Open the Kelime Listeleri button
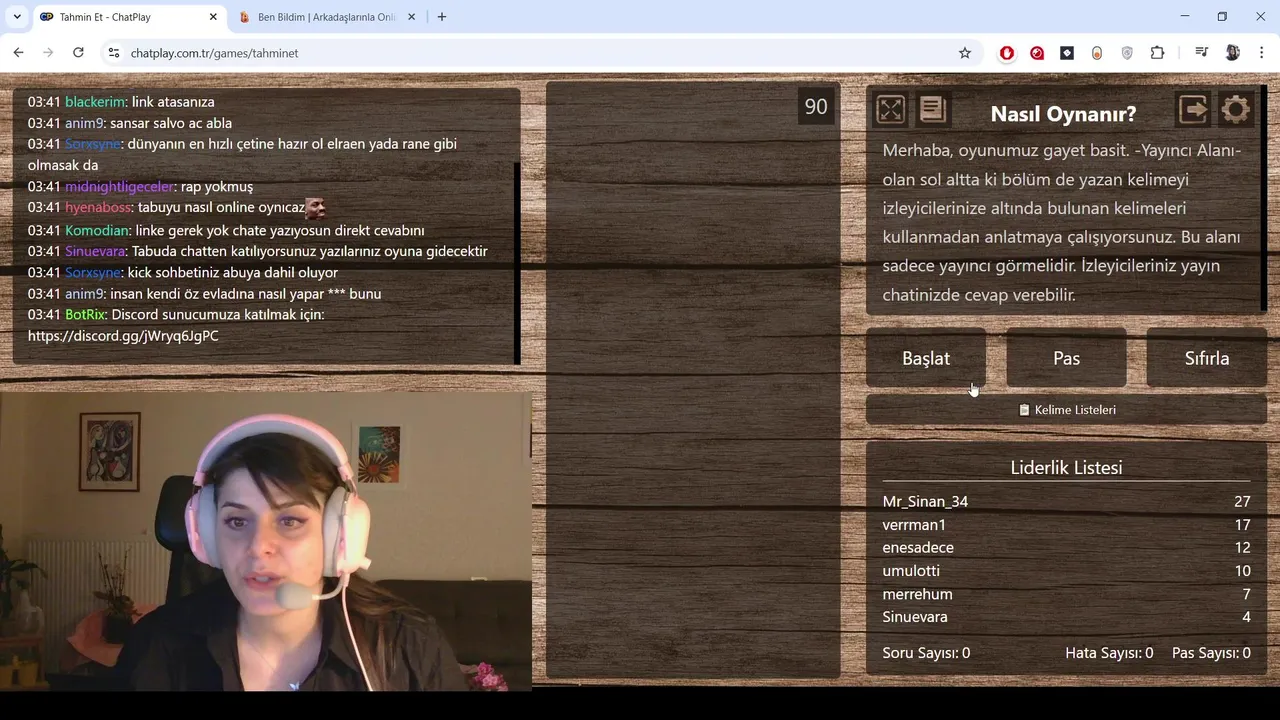1280x720 pixels. pyautogui.click(x=1066, y=410)
